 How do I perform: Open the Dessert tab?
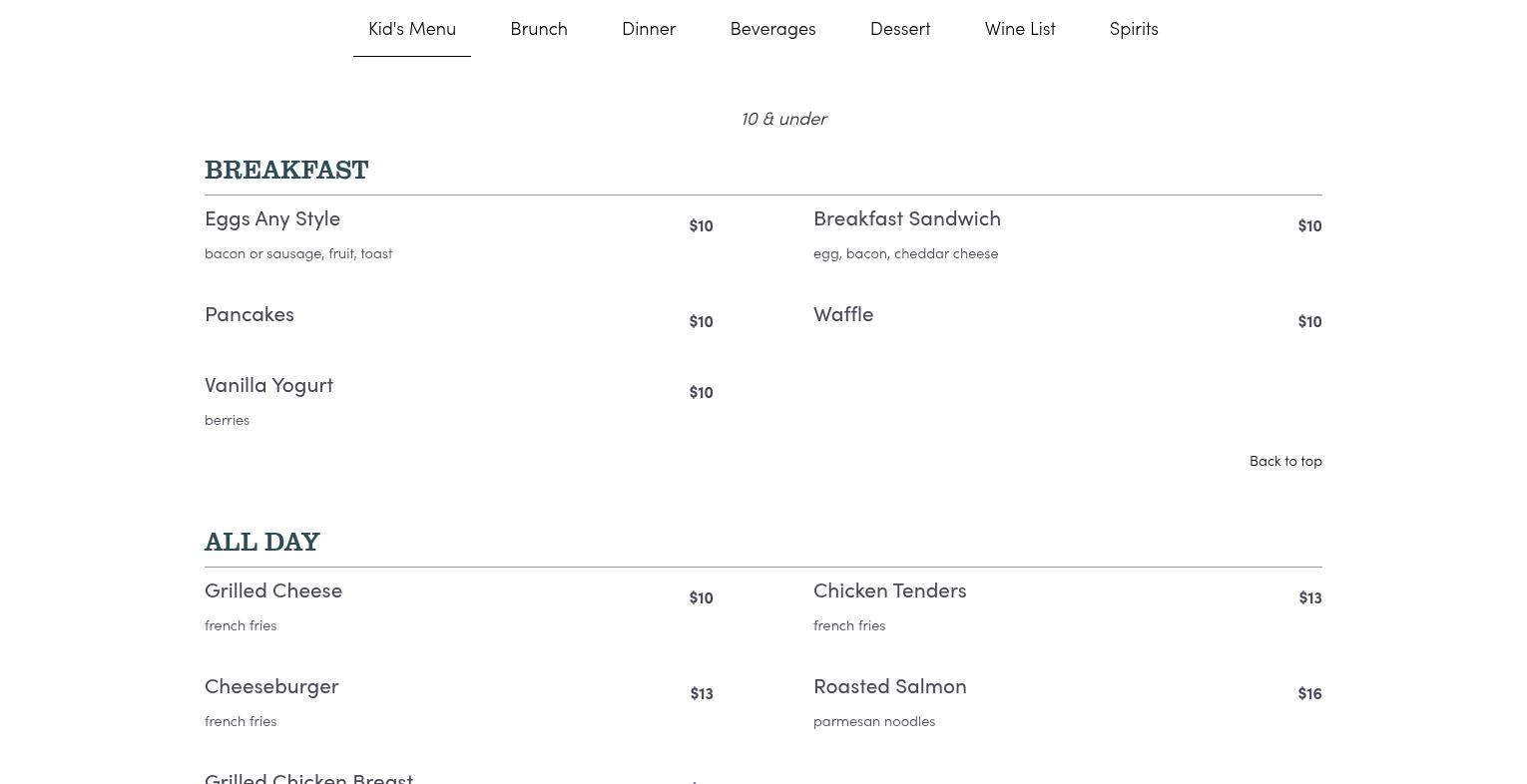click(x=900, y=29)
